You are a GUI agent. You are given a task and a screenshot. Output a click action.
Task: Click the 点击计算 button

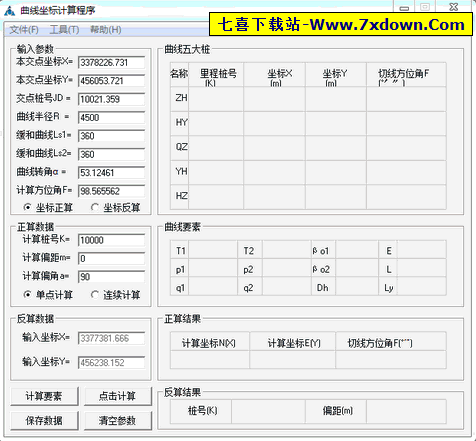pyautogui.click(x=118, y=396)
